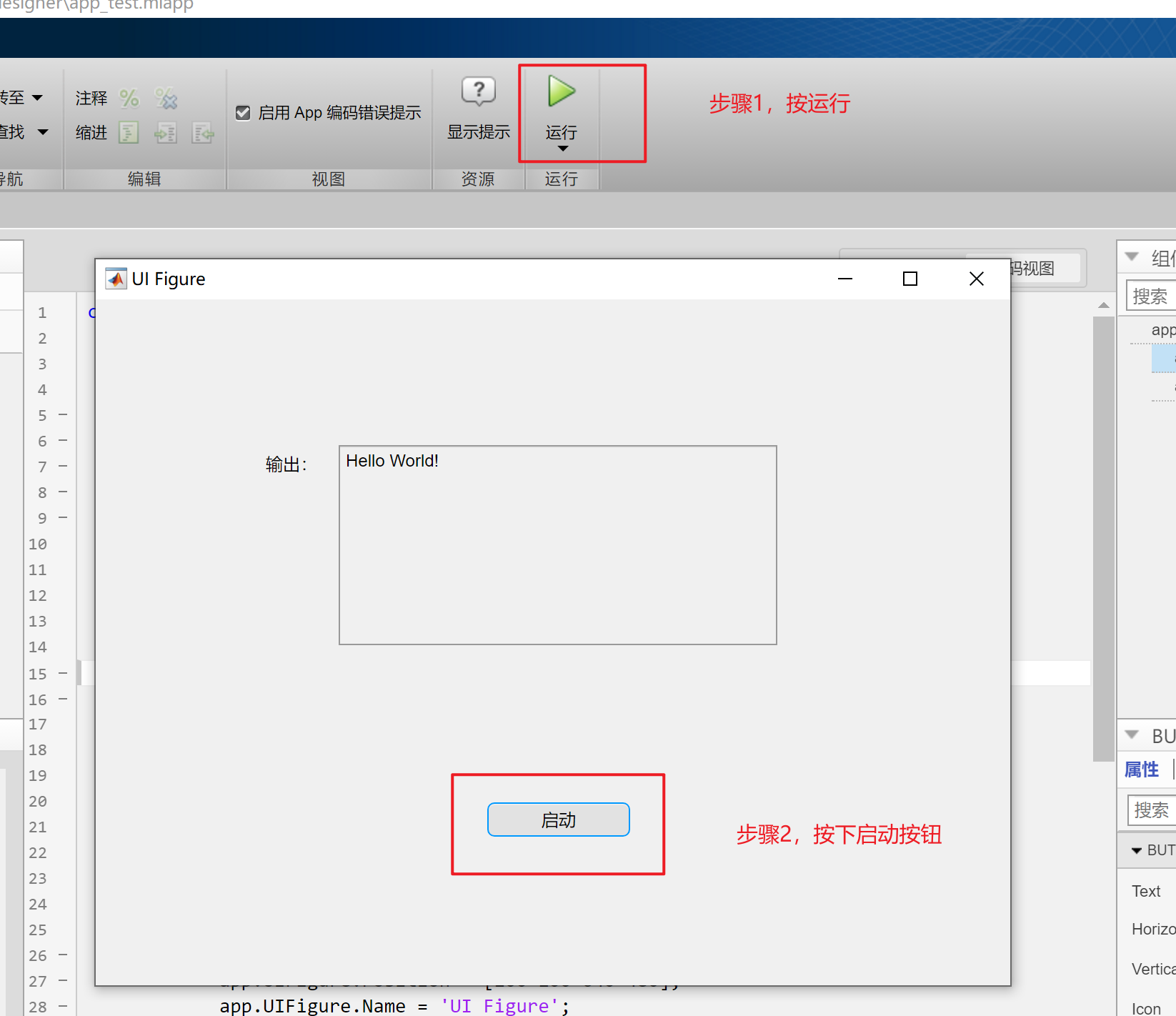This screenshot has width=1176, height=1016.
Task: Increase indent using the right-arrow indent icon
Action: 166,133
